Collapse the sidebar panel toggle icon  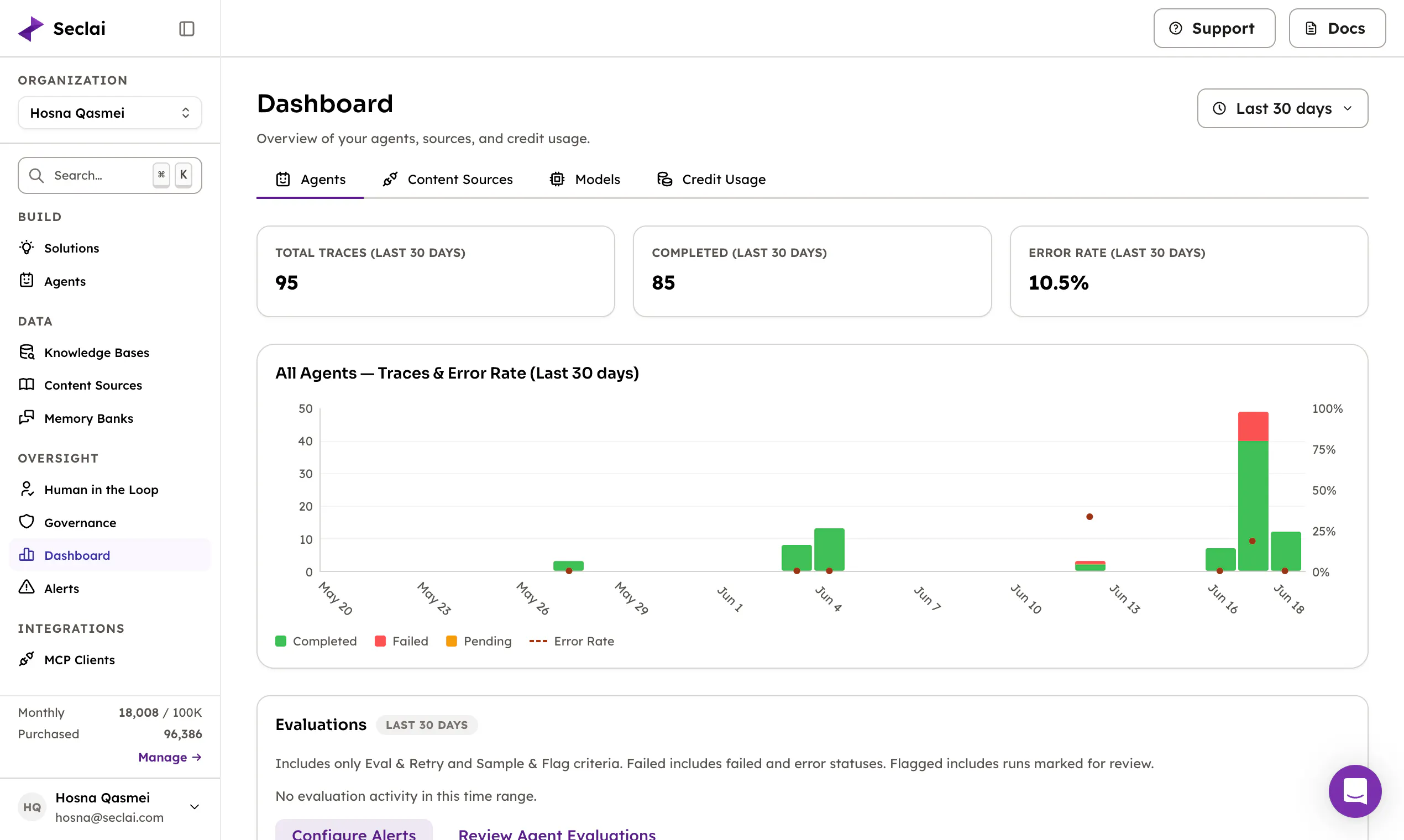(x=187, y=28)
